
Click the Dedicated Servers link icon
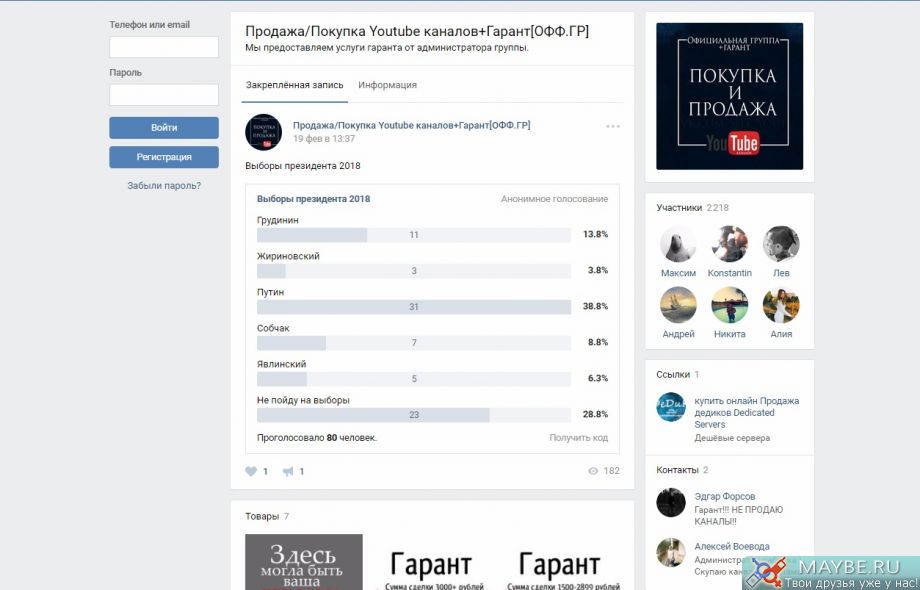click(x=671, y=407)
